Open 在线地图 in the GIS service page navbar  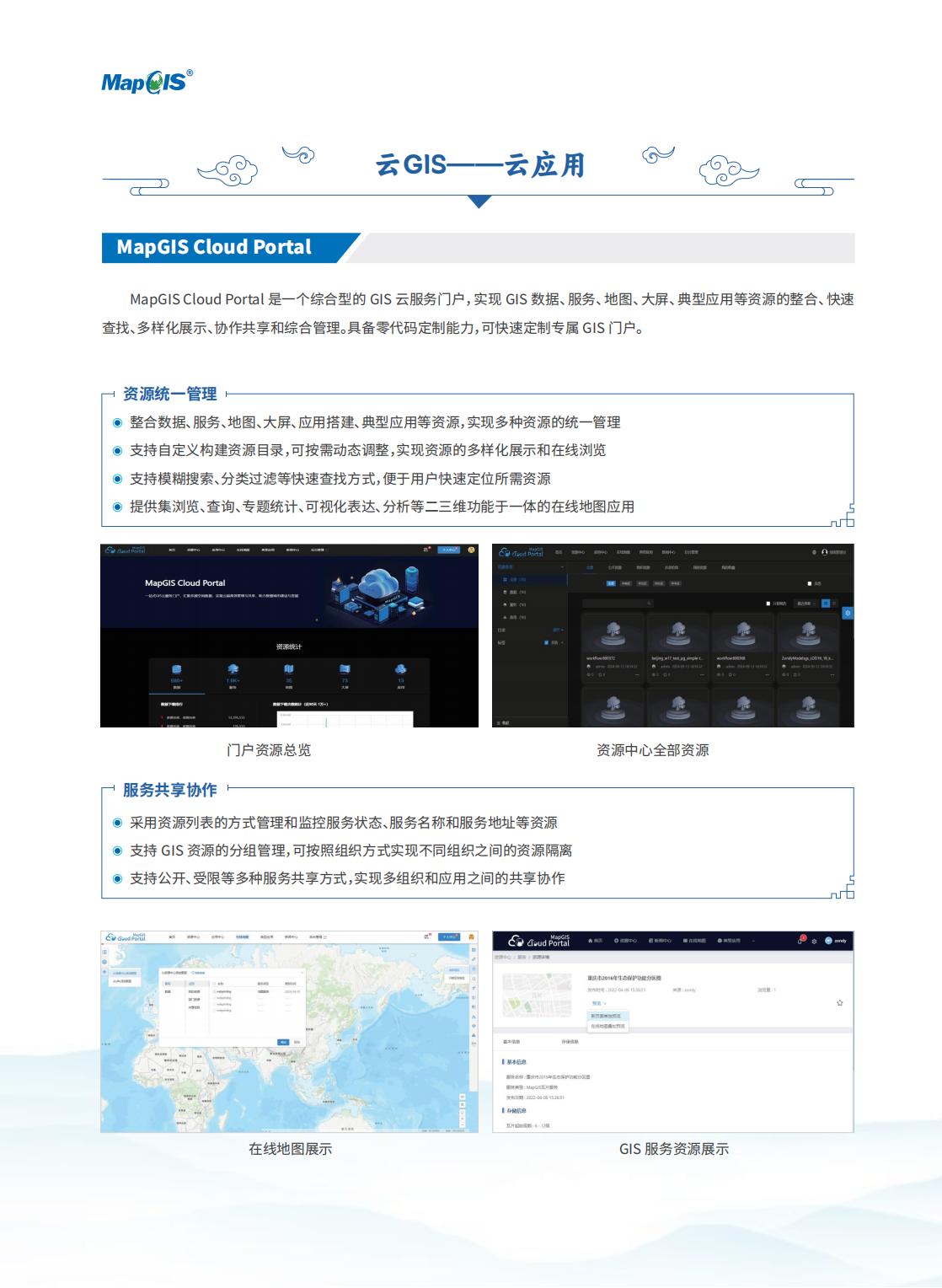pos(693,941)
